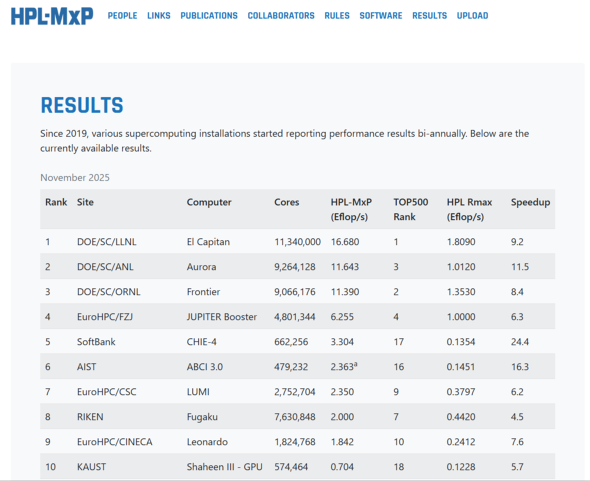This screenshot has width=590, height=481.
Task: Click the RESULTS page heading
Action: [82, 105]
